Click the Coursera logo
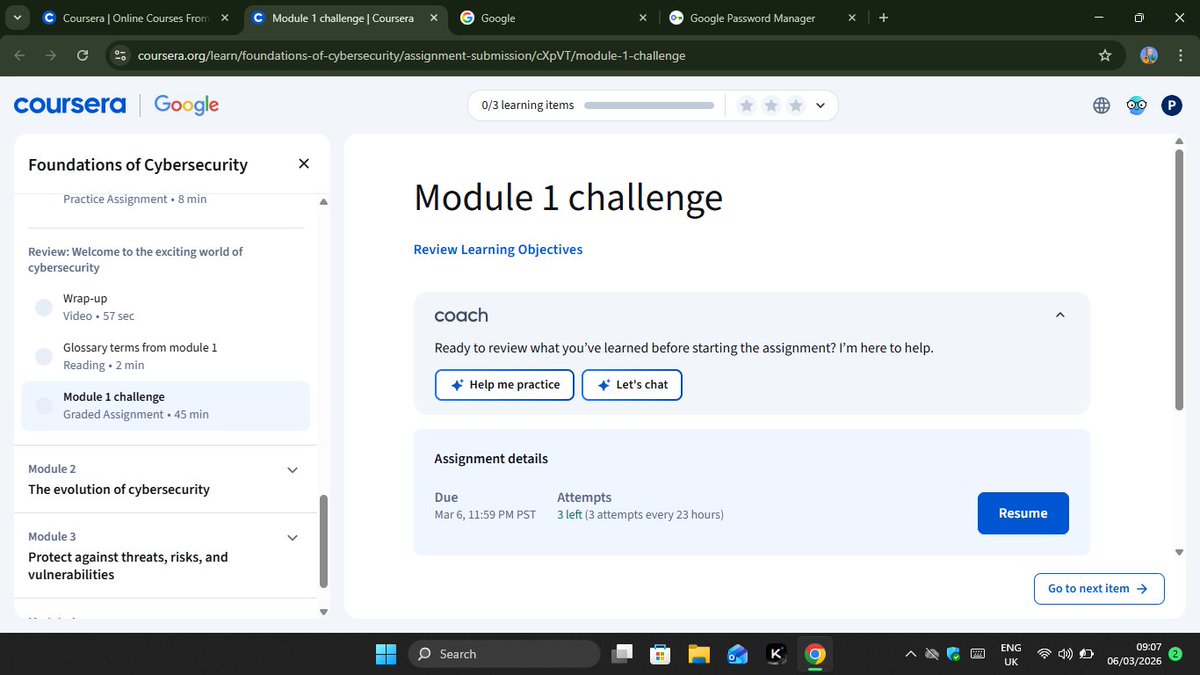This screenshot has width=1200, height=675. 69,104
